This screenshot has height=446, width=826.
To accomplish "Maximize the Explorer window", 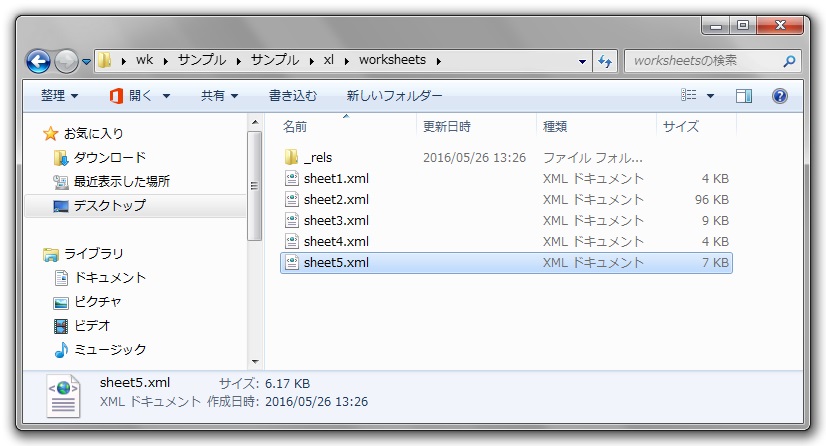I will (743, 25).
